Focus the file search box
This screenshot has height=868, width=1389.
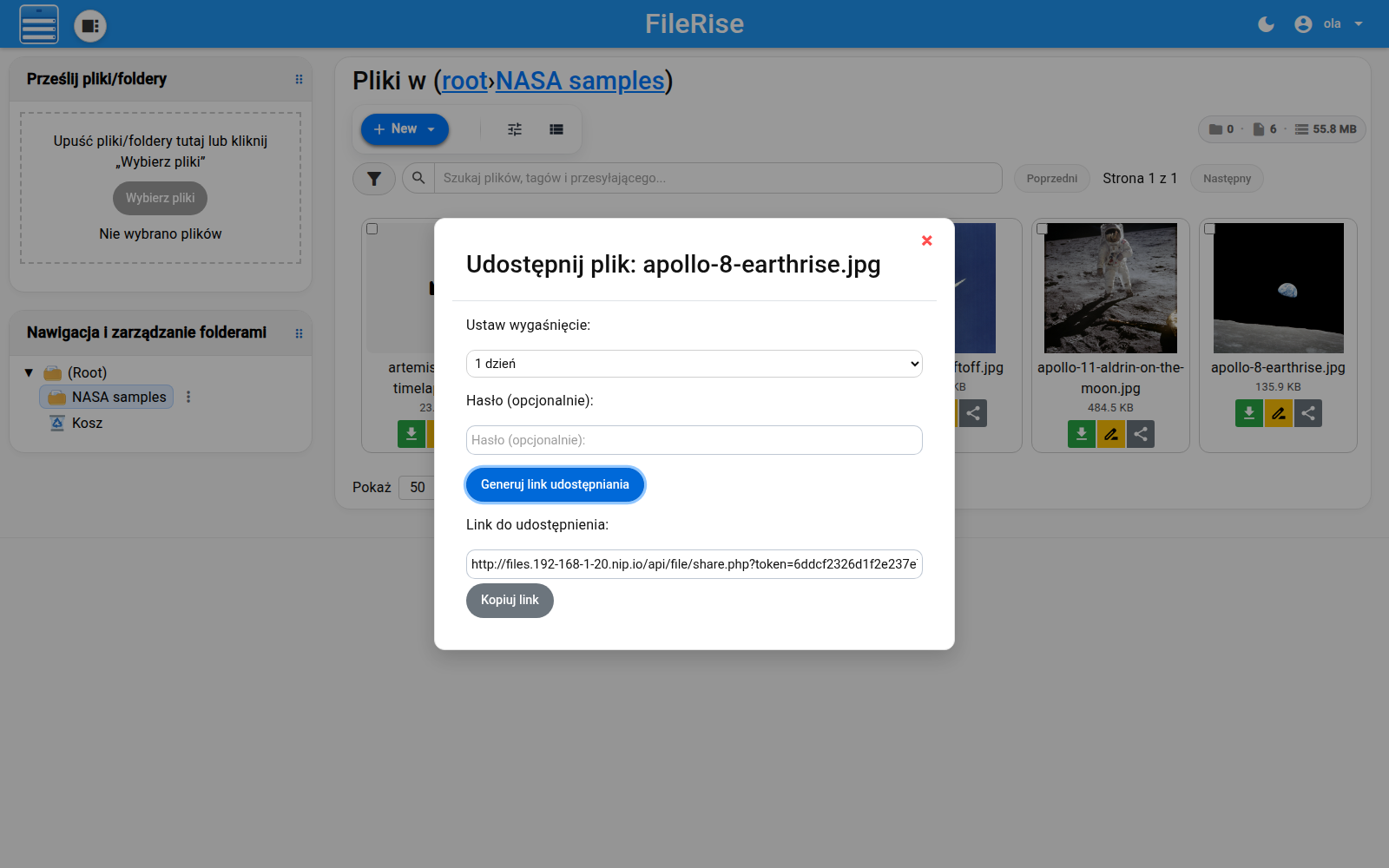coord(718,178)
